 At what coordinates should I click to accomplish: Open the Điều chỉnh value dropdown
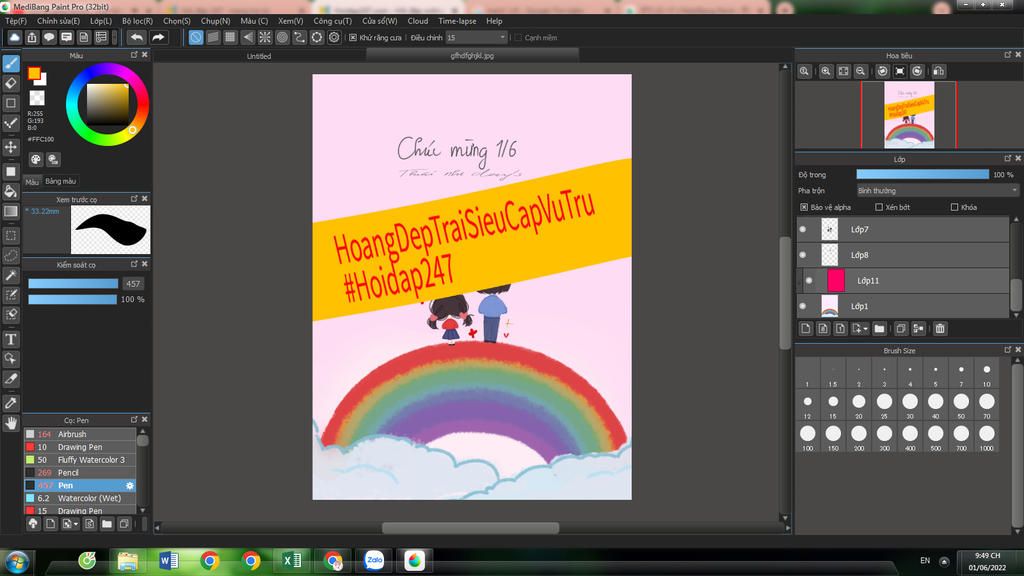point(476,38)
